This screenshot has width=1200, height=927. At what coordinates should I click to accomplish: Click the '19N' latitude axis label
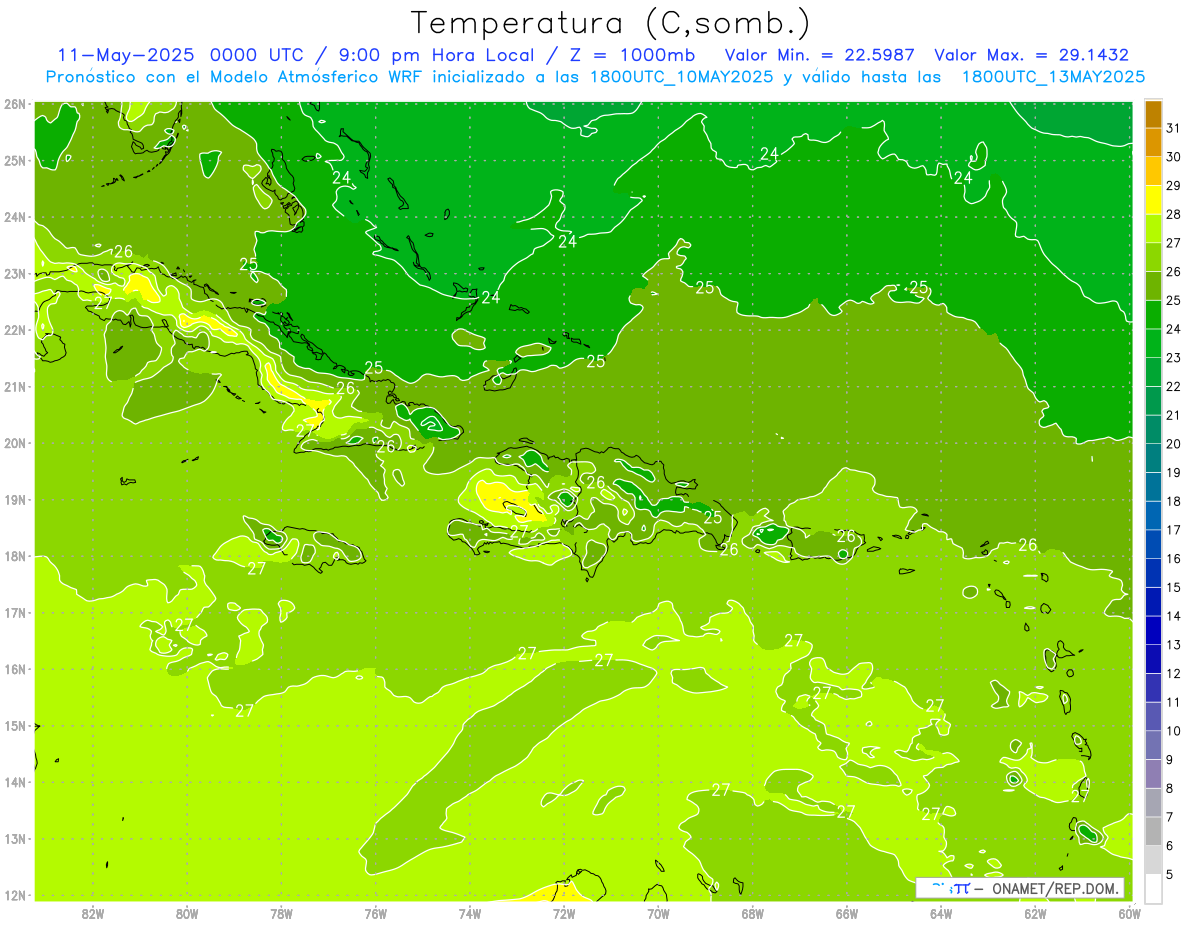click(15, 500)
